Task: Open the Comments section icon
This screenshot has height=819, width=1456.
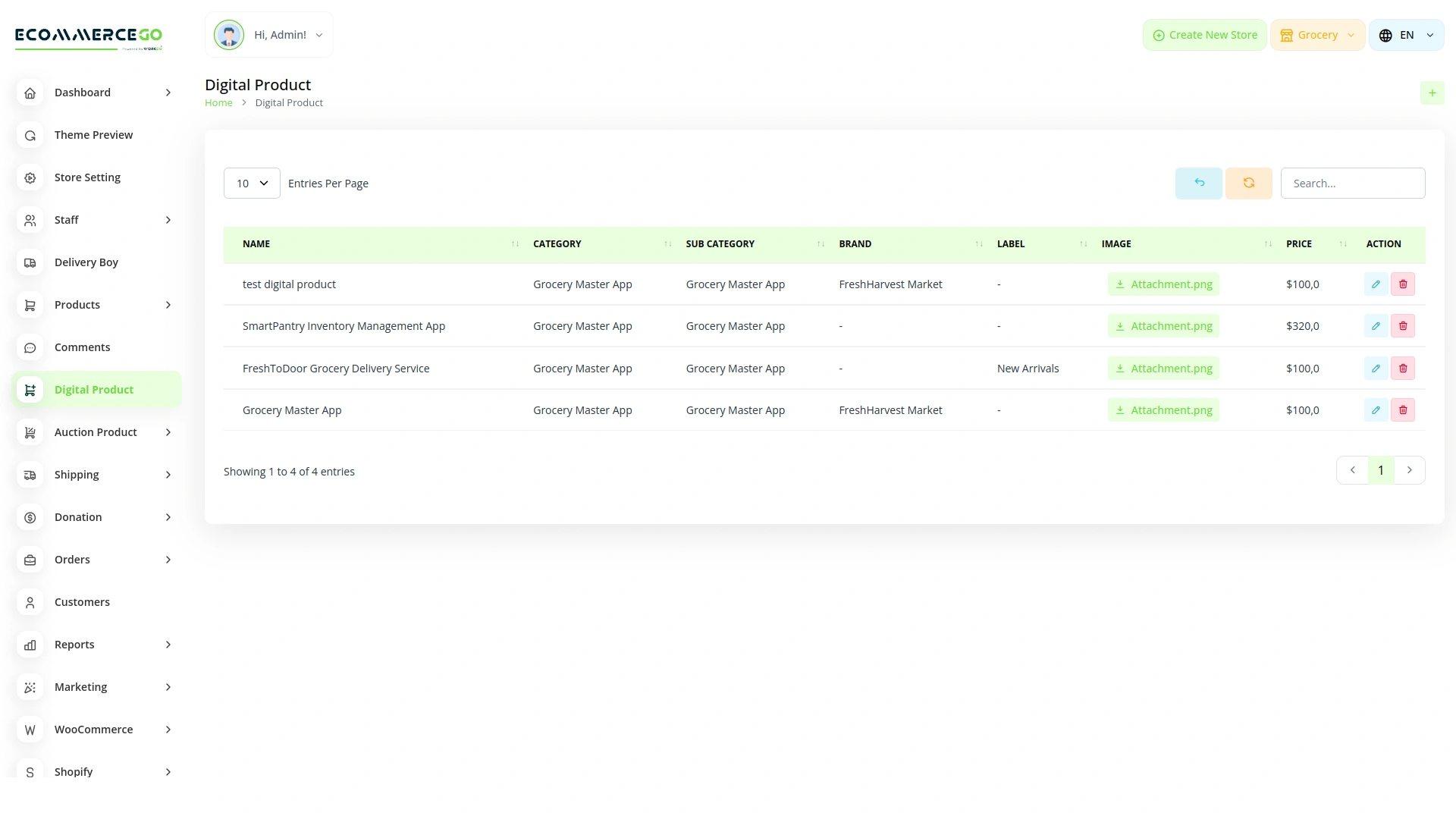Action: tap(30, 347)
